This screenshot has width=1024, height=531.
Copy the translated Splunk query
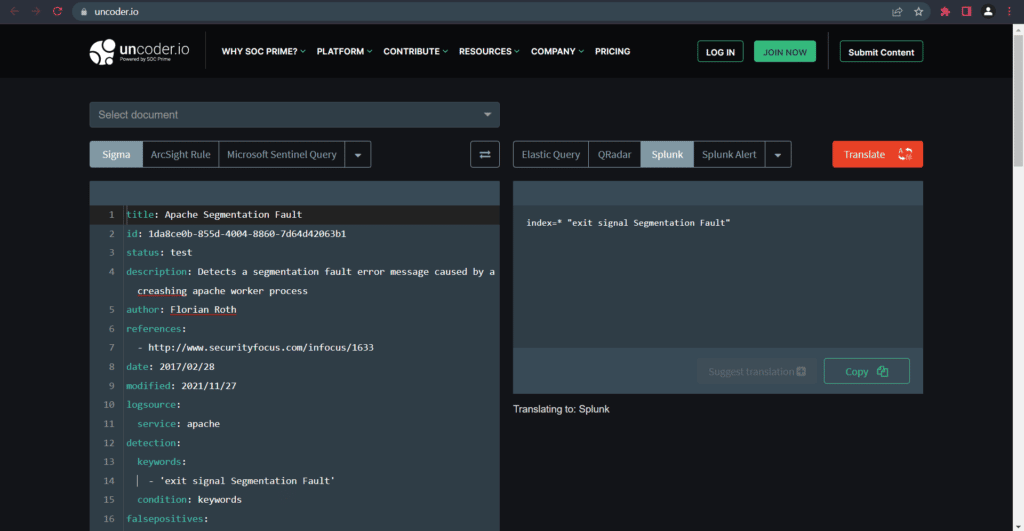866,371
